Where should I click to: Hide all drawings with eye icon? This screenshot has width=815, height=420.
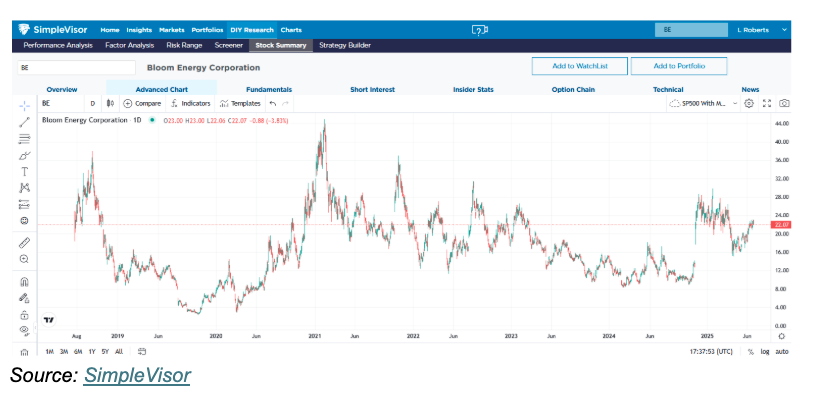click(24, 330)
